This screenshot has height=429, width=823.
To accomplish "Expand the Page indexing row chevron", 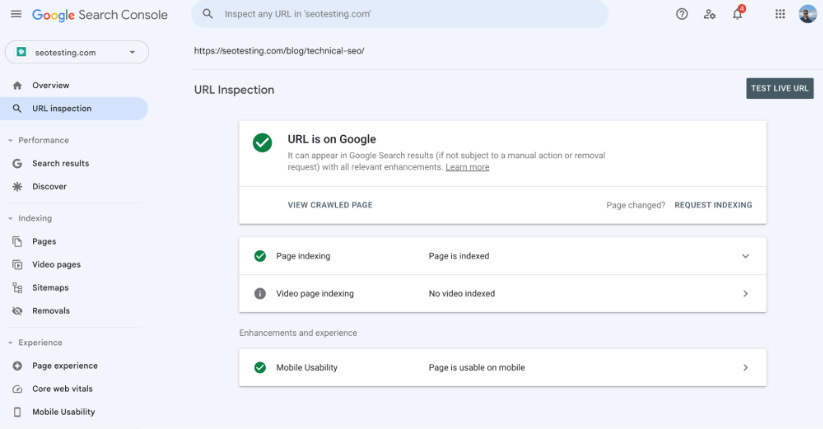I will click(745, 256).
